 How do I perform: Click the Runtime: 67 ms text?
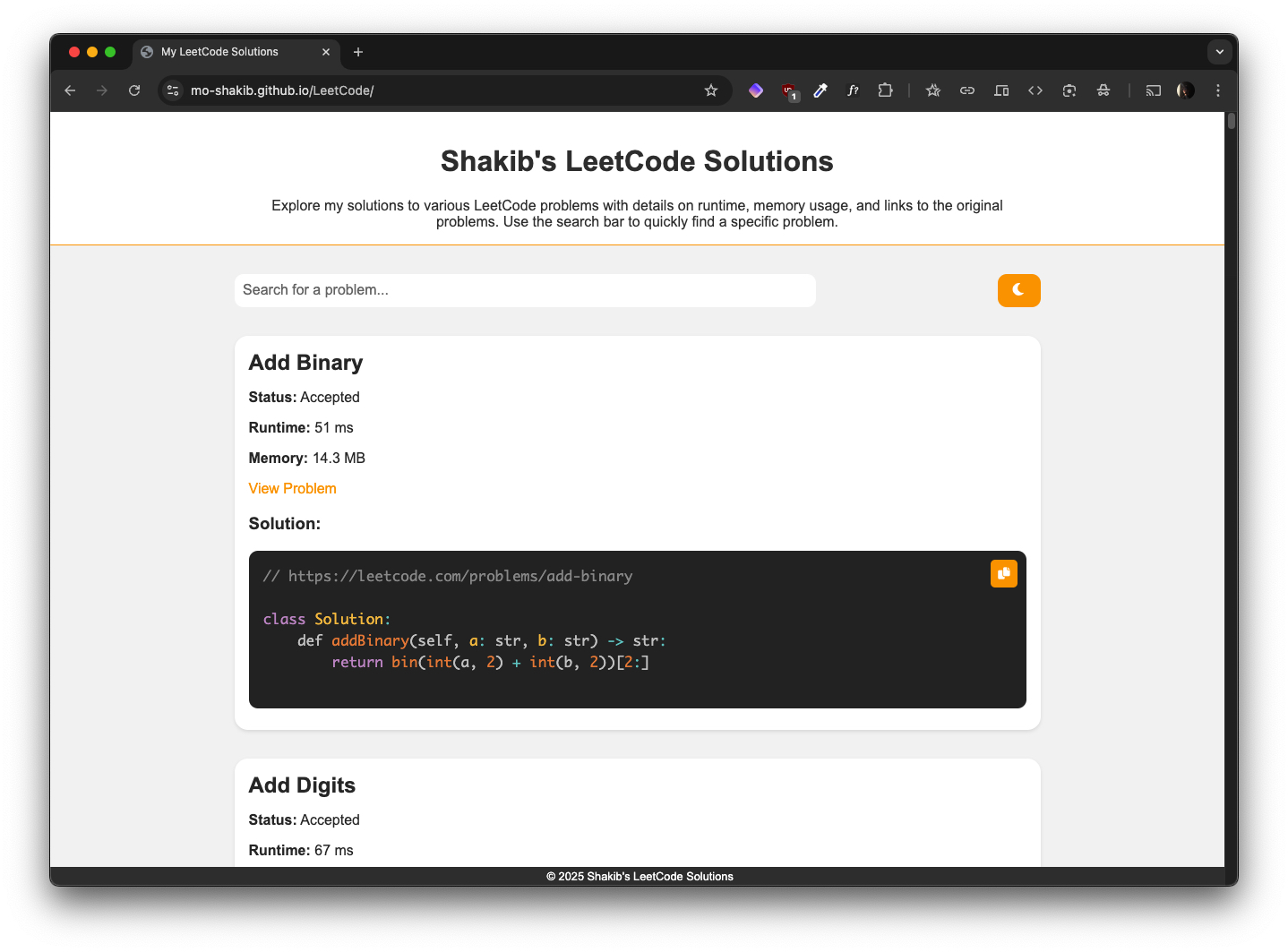[301, 851]
